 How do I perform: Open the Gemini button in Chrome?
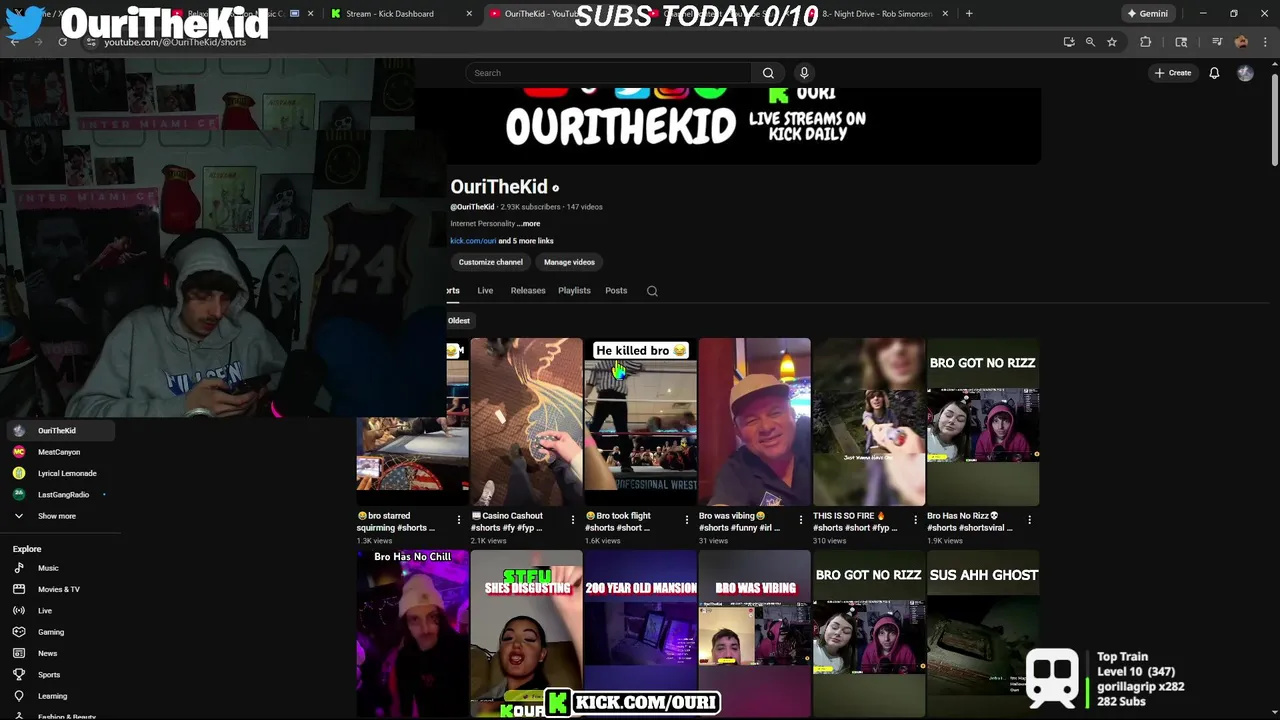coord(1146,14)
